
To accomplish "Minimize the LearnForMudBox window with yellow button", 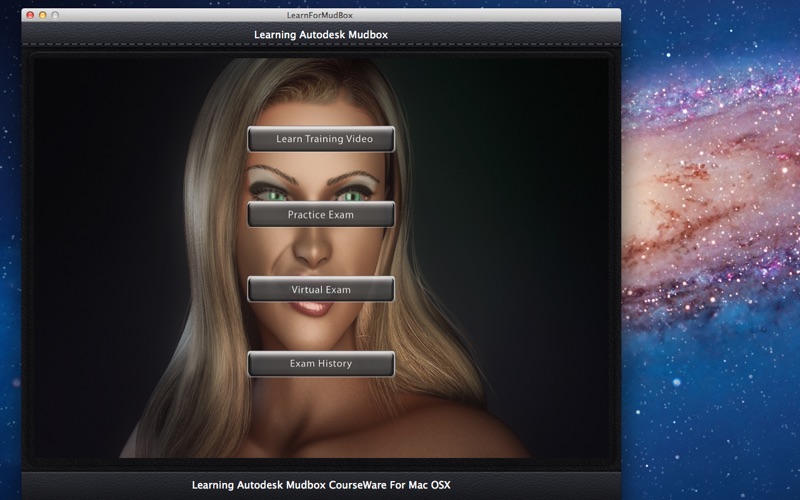I will point(42,15).
